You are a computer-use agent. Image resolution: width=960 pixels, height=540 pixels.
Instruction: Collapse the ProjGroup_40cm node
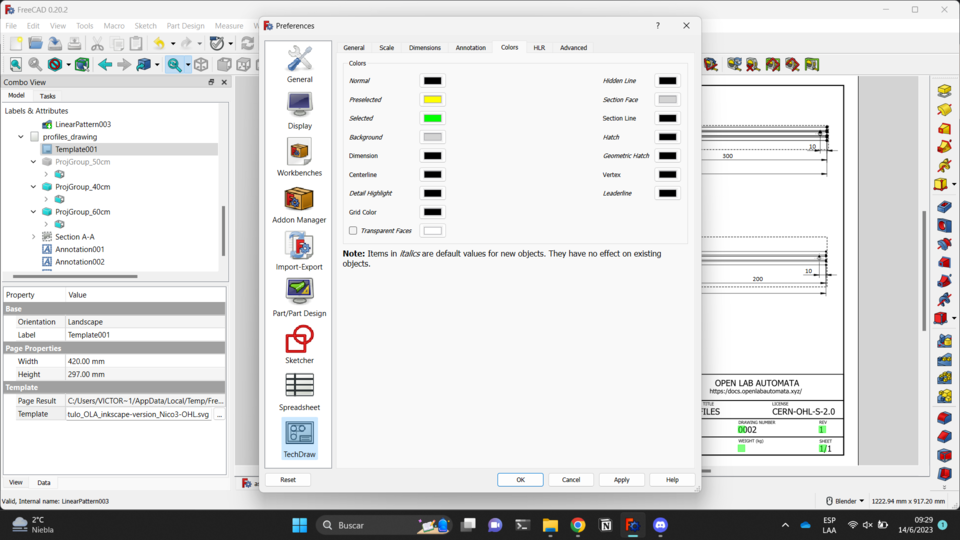34,187
